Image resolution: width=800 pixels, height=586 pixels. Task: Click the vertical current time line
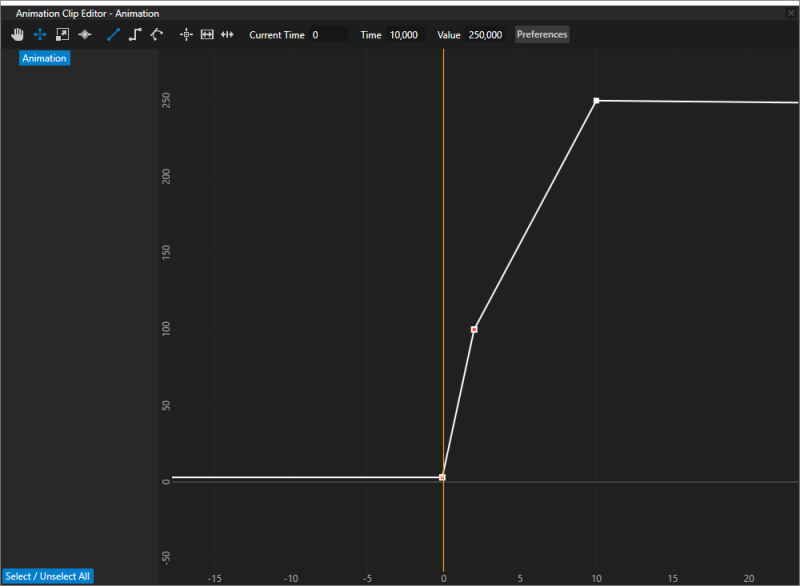(443, 250)
